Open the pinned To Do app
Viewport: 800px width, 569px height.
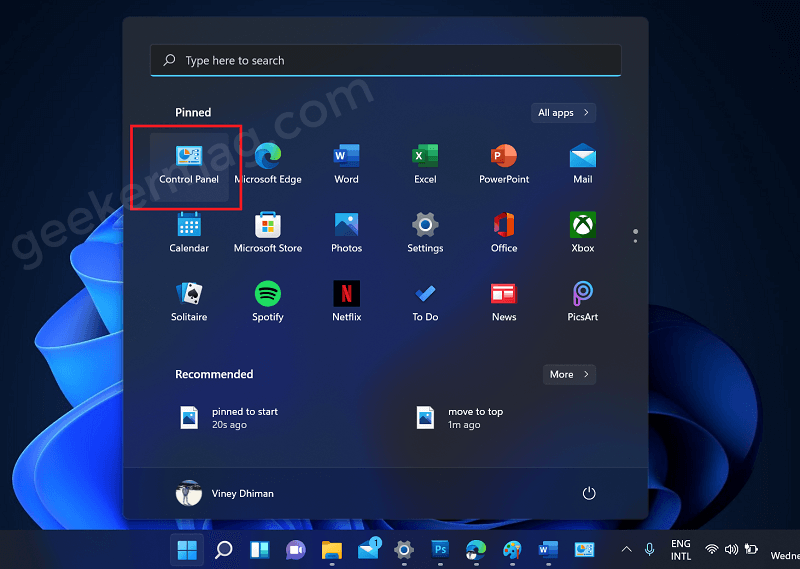coord(425,302)
